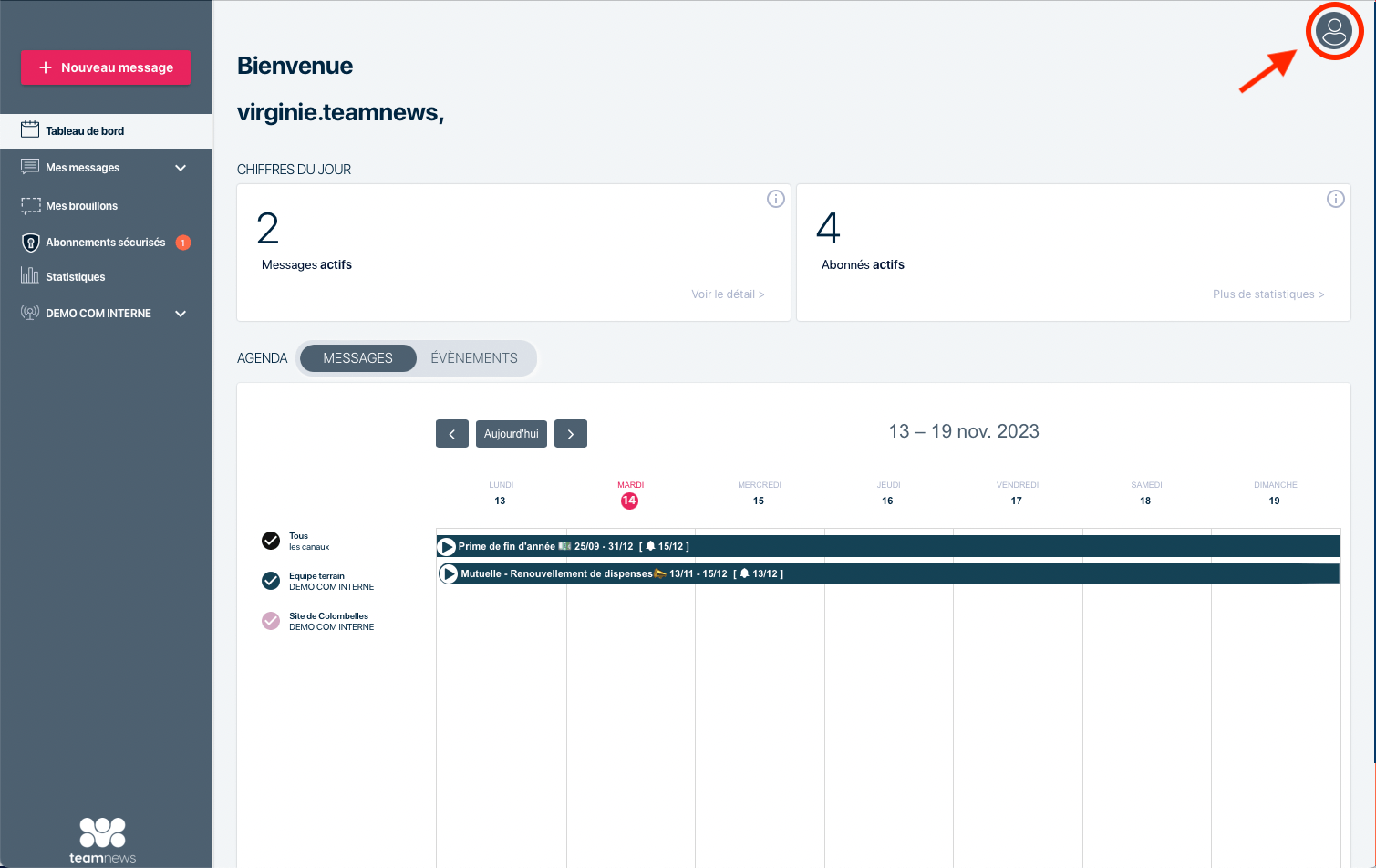This screenshot has height=868, width=1376.
Task: Uncheck Equipe terrain channel filter
Action: tap(271, 581)
